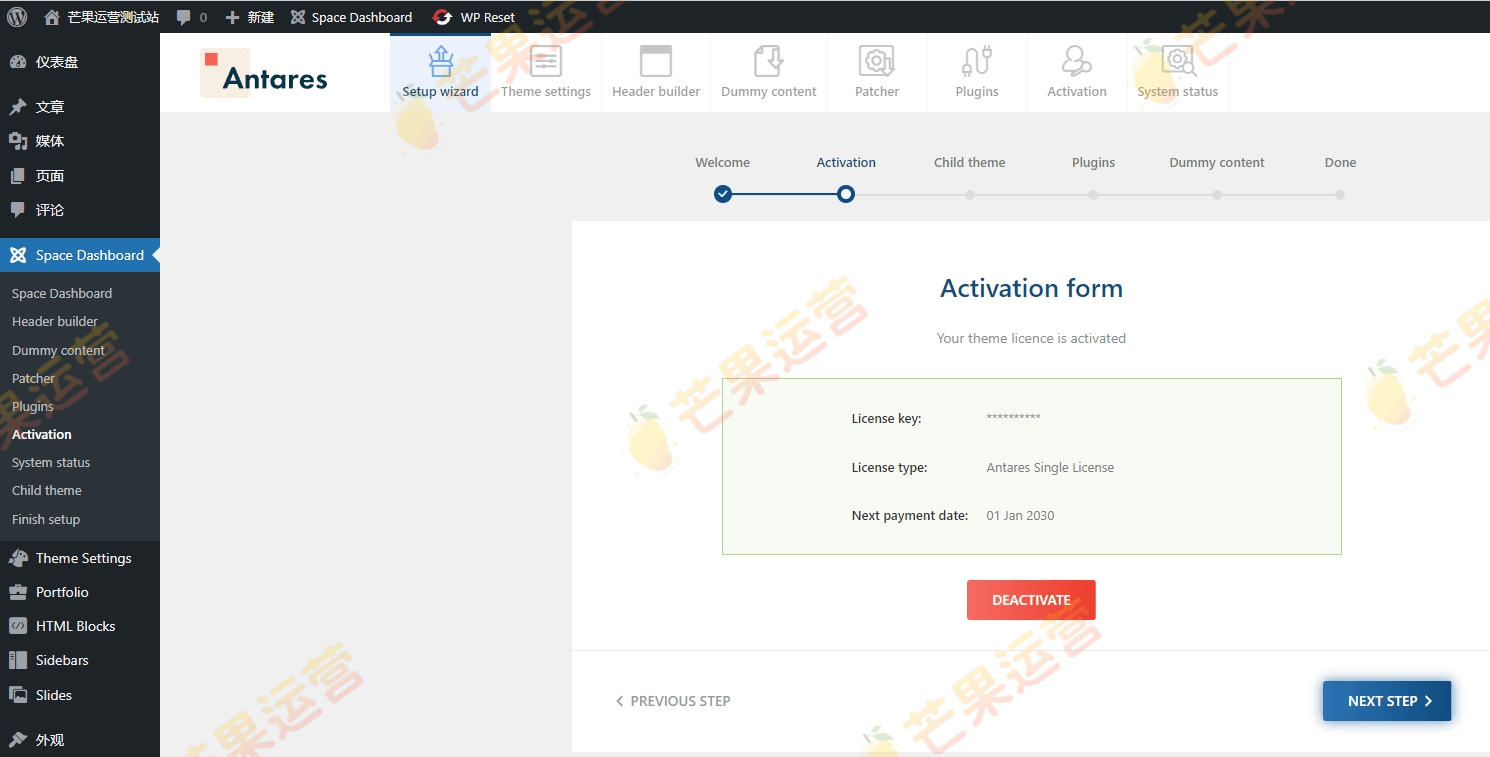Image resolution: width=1490 pixels, height=757 pixels.
Task: Select the Child theme step dot
Action: (970, 195)
